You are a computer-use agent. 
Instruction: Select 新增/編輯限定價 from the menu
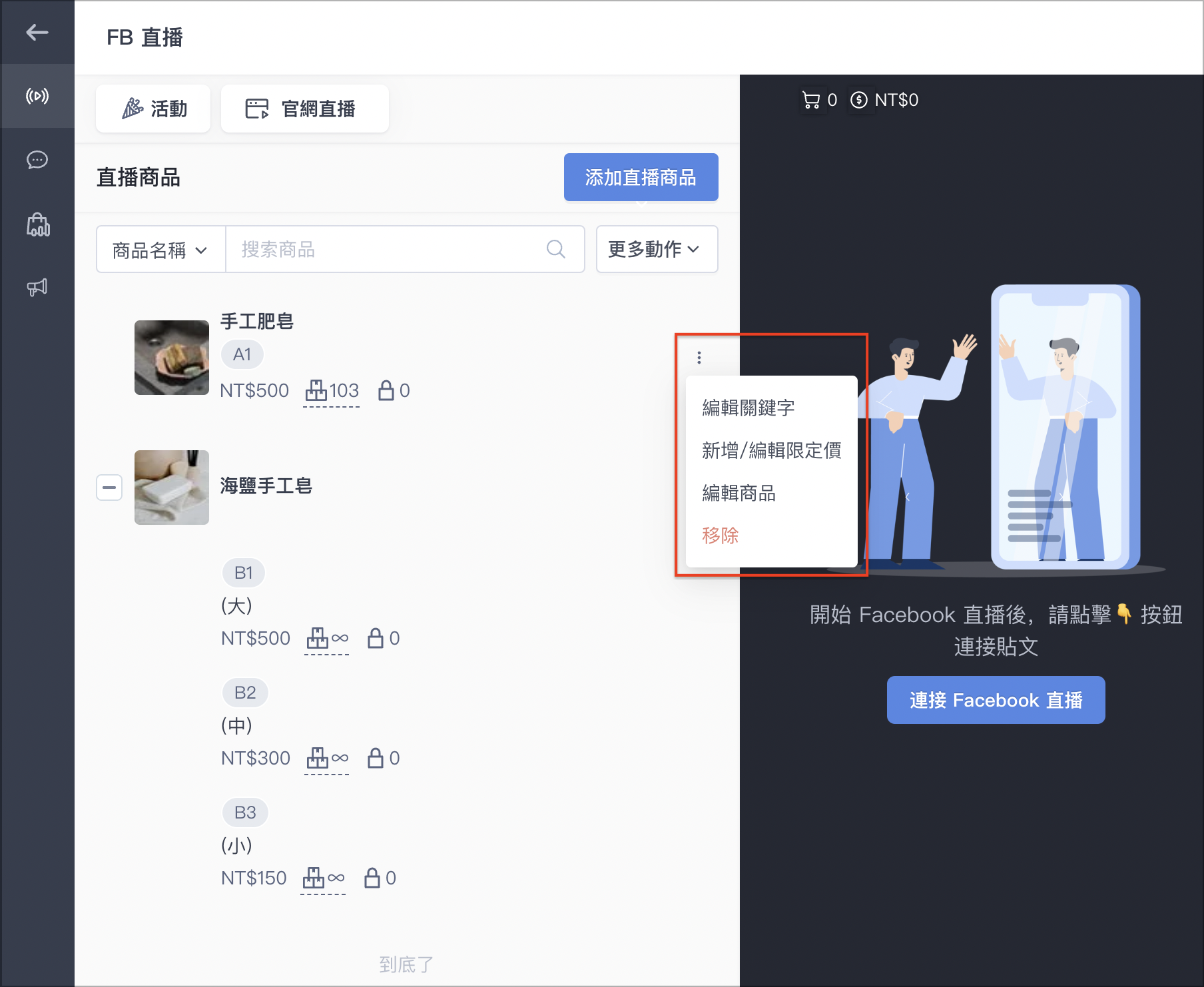(771, 450)
